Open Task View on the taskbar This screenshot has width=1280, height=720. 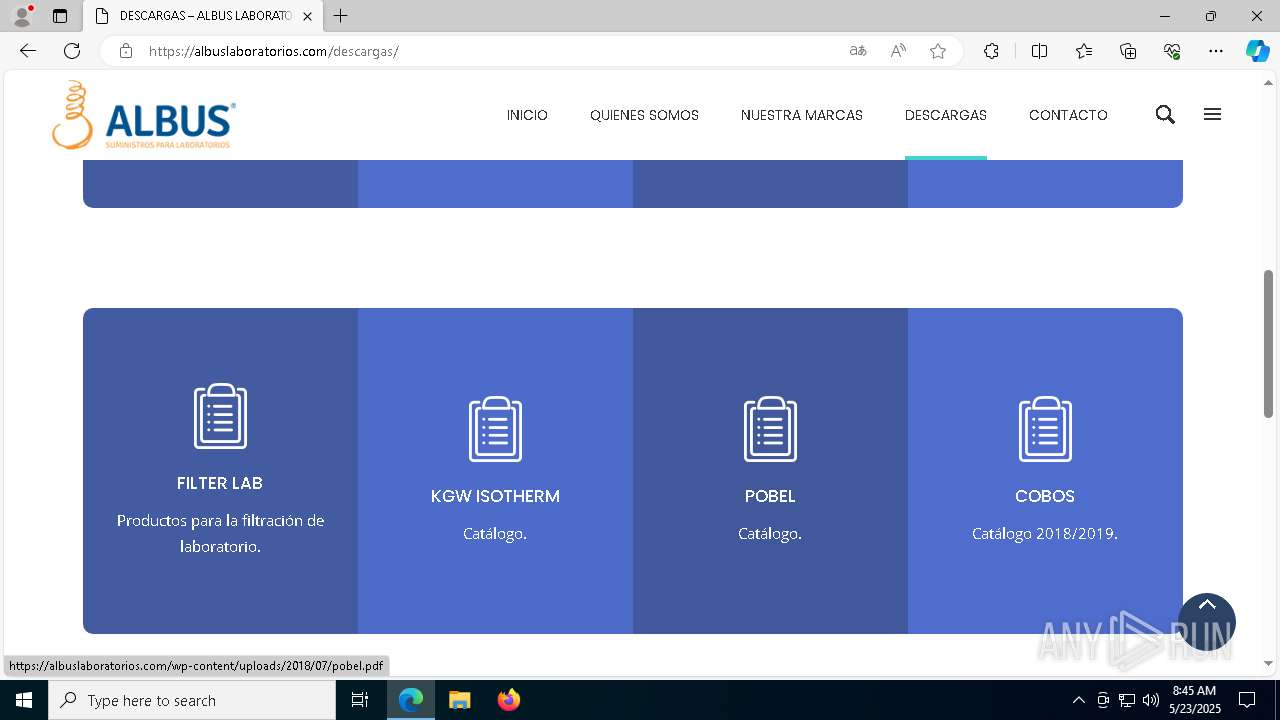pos(360,700)
